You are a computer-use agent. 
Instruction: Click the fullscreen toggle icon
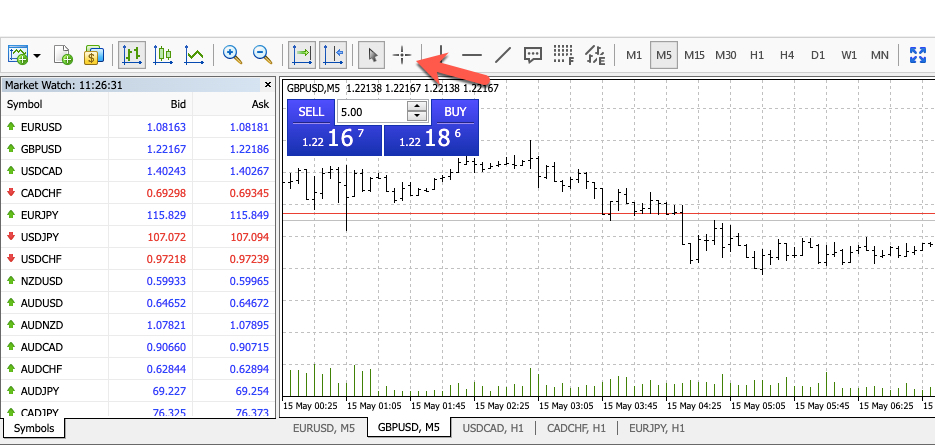917,55
